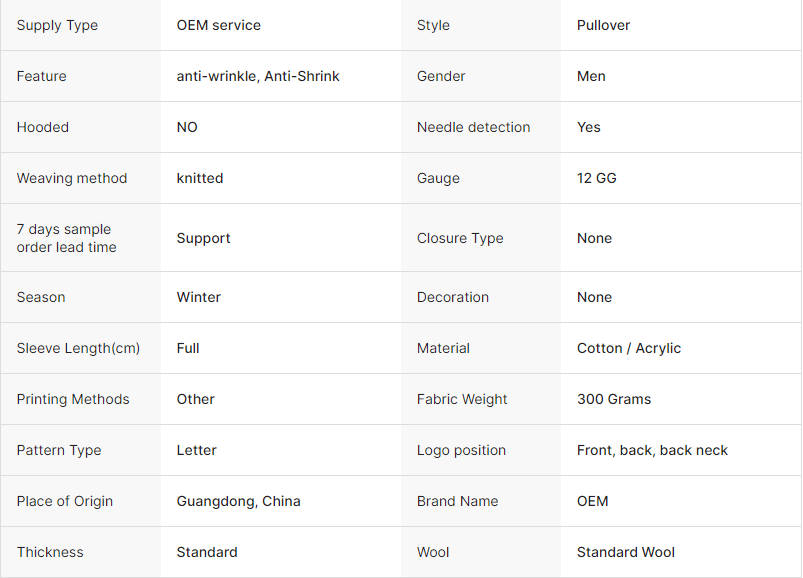This screenshot has height=578, width=803.
Task: Select the Letter pattern type value
Action: click(196, 450)
